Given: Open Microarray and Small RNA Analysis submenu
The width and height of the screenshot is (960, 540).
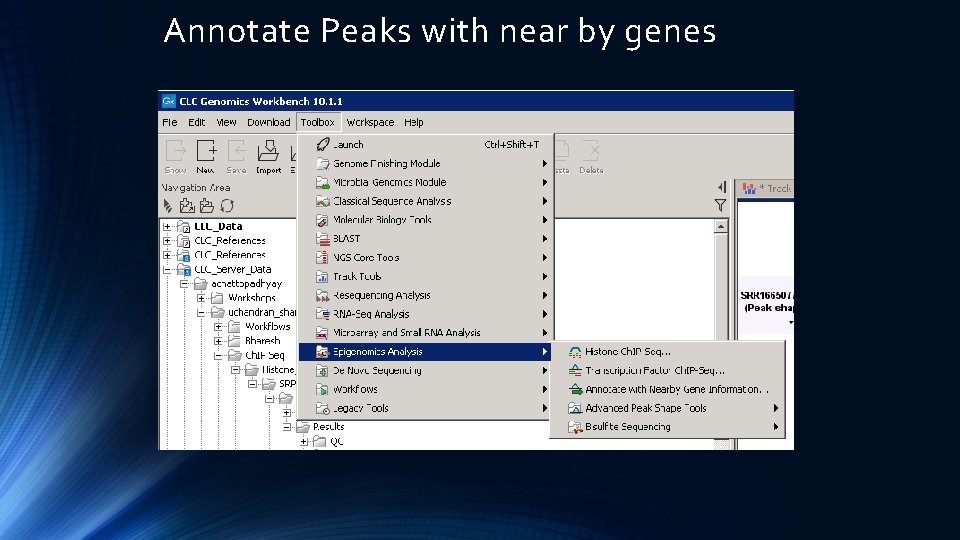Looking at the screenshot, I should click(x=426, y=333).
